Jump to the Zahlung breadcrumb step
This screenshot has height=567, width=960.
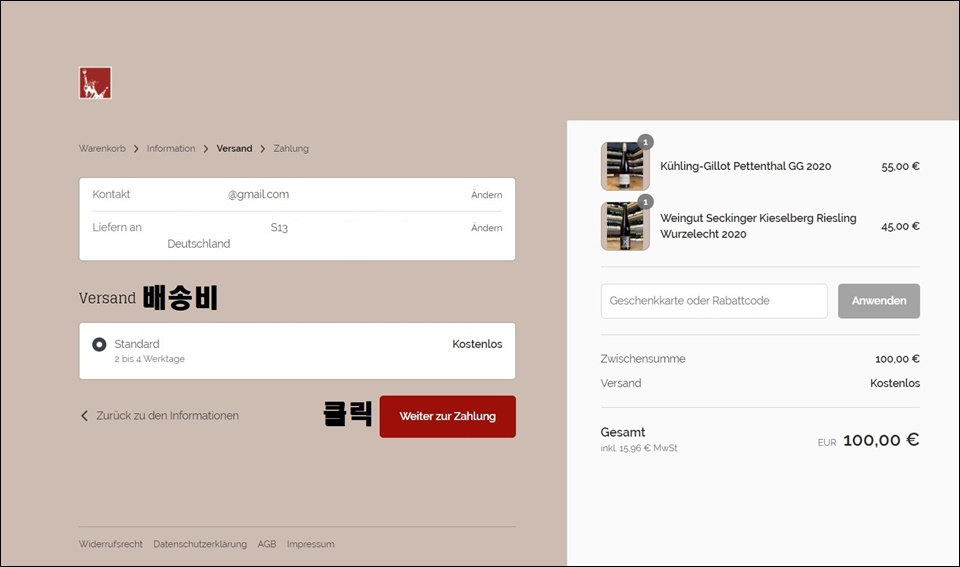(291, 148)
